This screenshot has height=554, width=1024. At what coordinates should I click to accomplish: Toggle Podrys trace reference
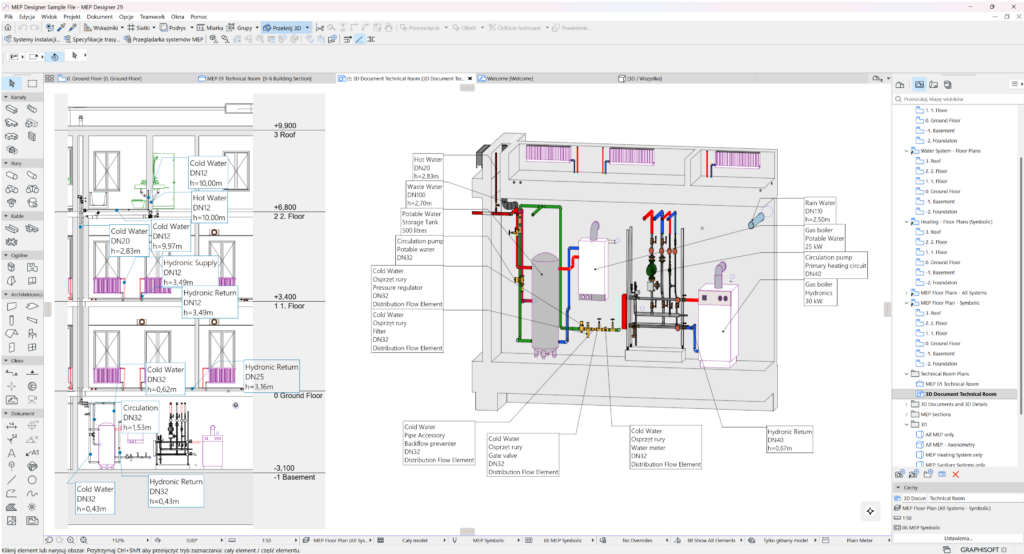[173, 28]
